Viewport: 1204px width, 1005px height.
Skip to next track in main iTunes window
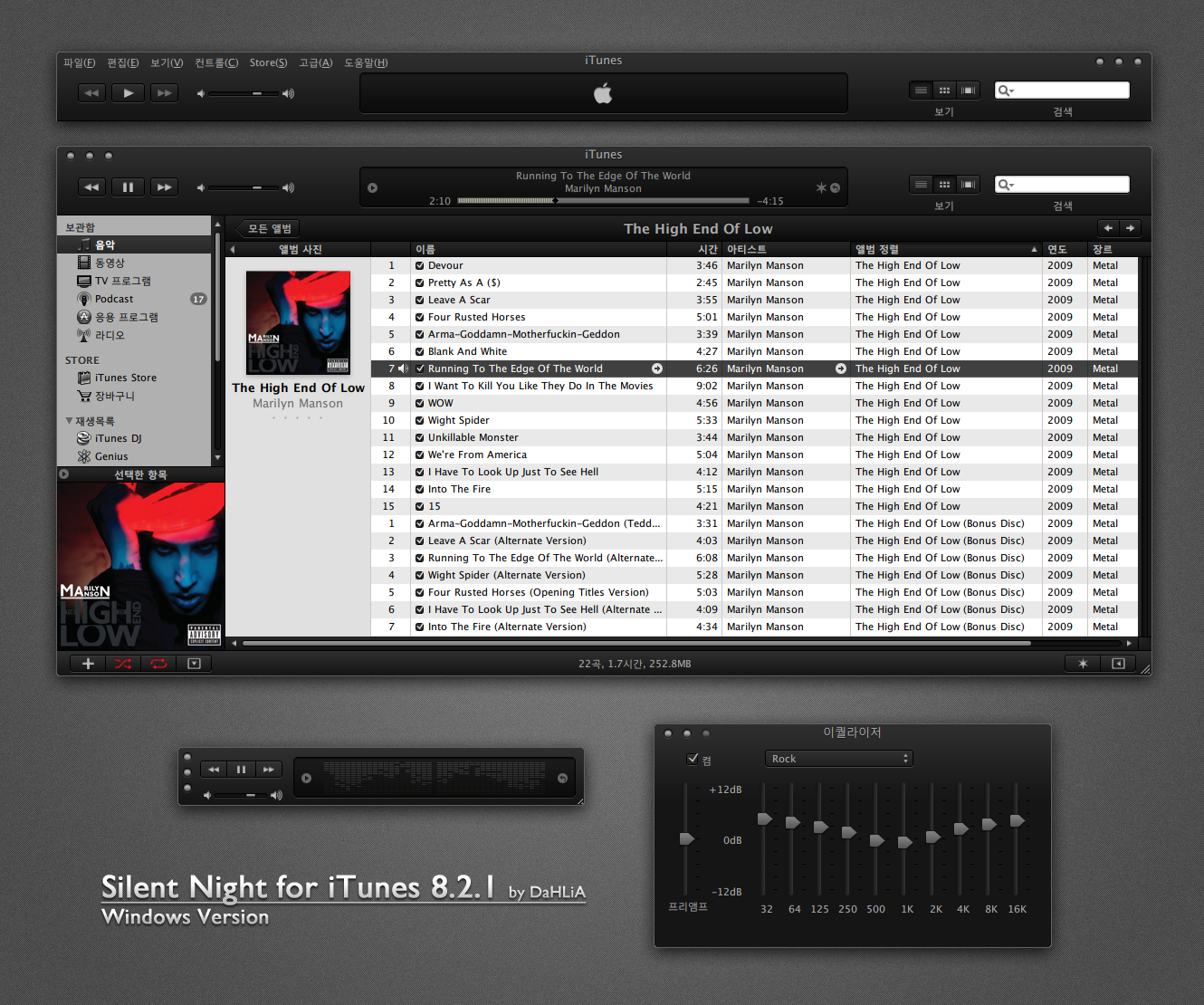point(164,187)
